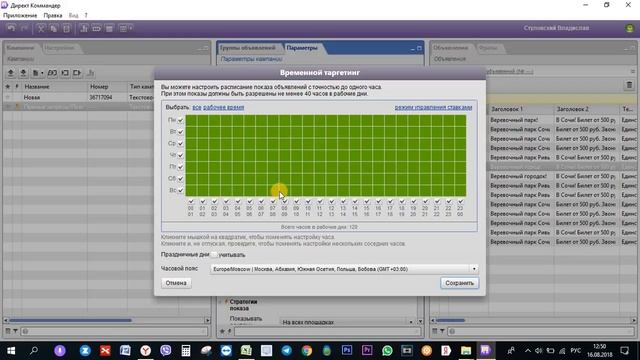Viewport: 640px width, 360px height.
Task: Enable the holidays 'учитывать' checkbox
Action: tap(214, 255)
